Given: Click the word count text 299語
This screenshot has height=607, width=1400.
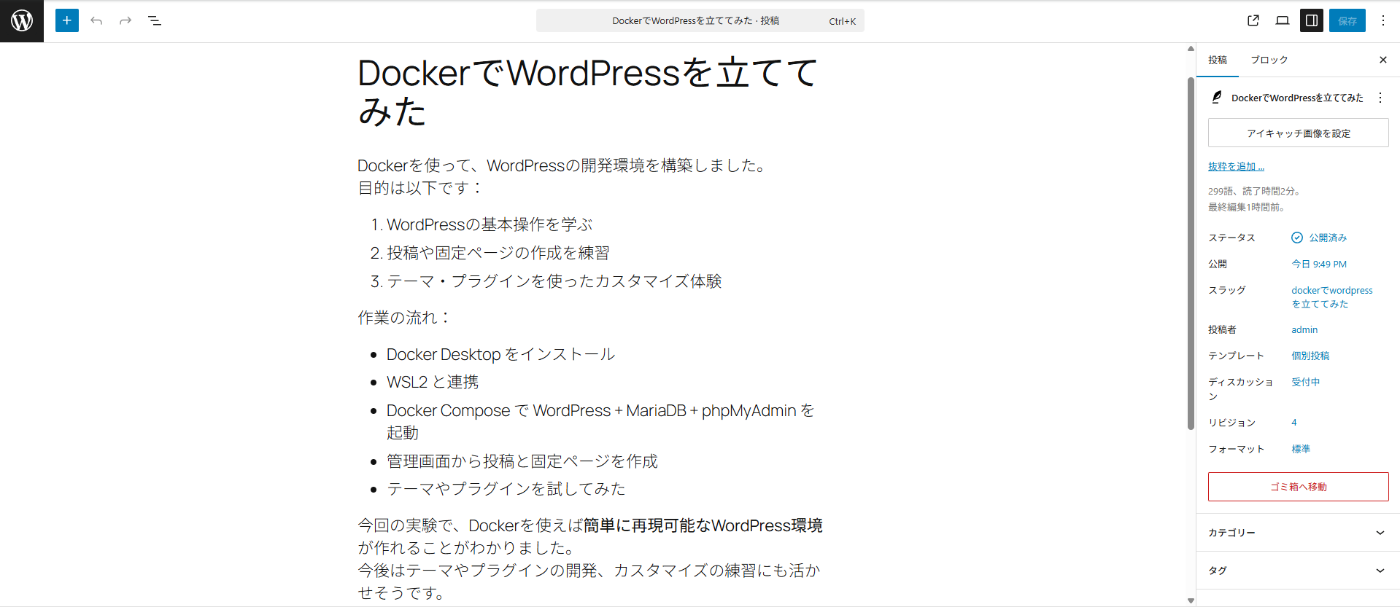Looking at the screenshot, I should [1220, 191].
